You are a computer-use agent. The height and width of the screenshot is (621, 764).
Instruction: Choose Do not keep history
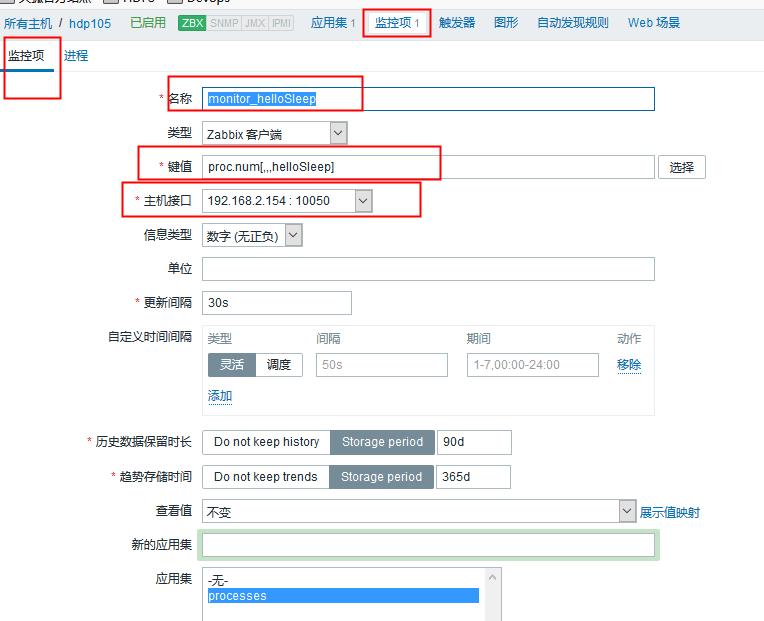coord(267,442)
